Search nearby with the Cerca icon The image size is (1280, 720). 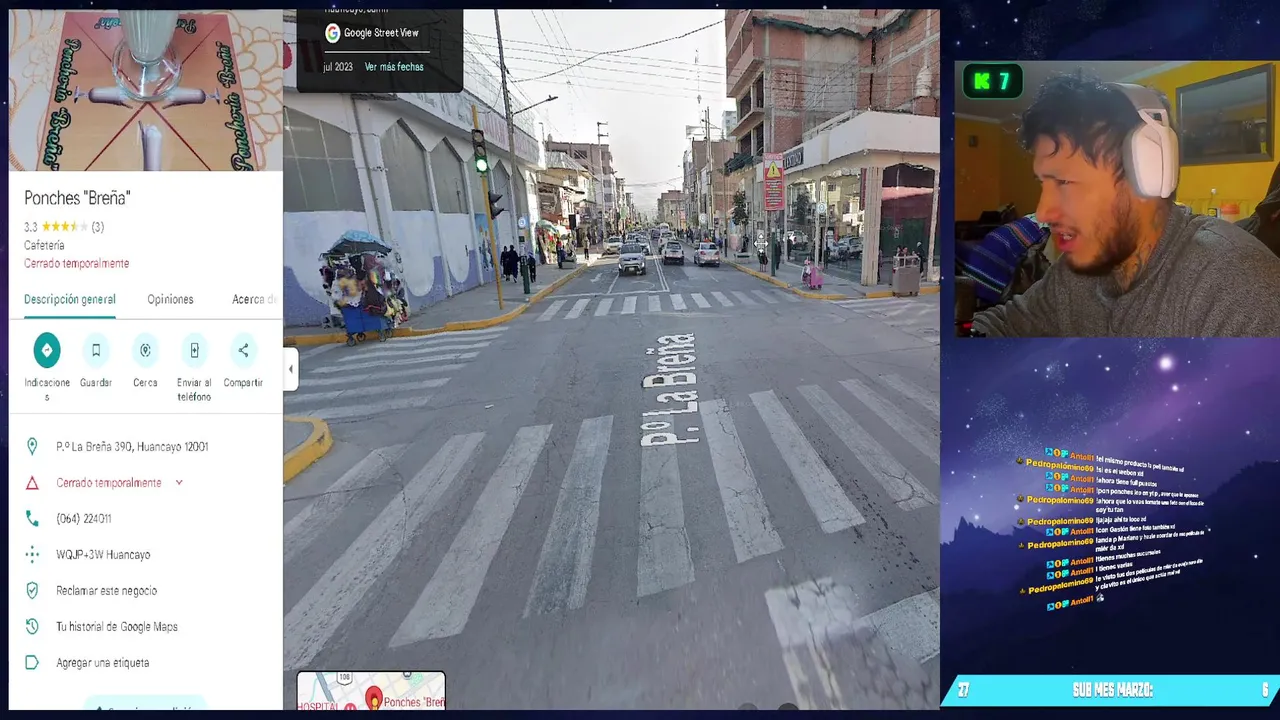pos(145,350)
